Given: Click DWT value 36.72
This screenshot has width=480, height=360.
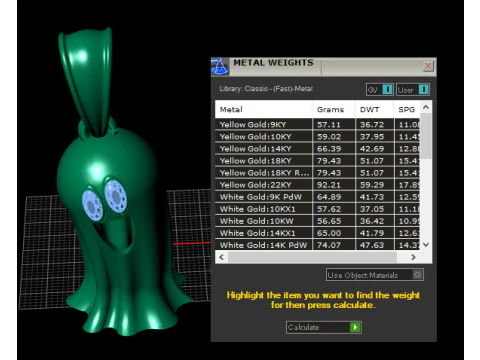Looking at the screenshot, I should tap(372, 125).
